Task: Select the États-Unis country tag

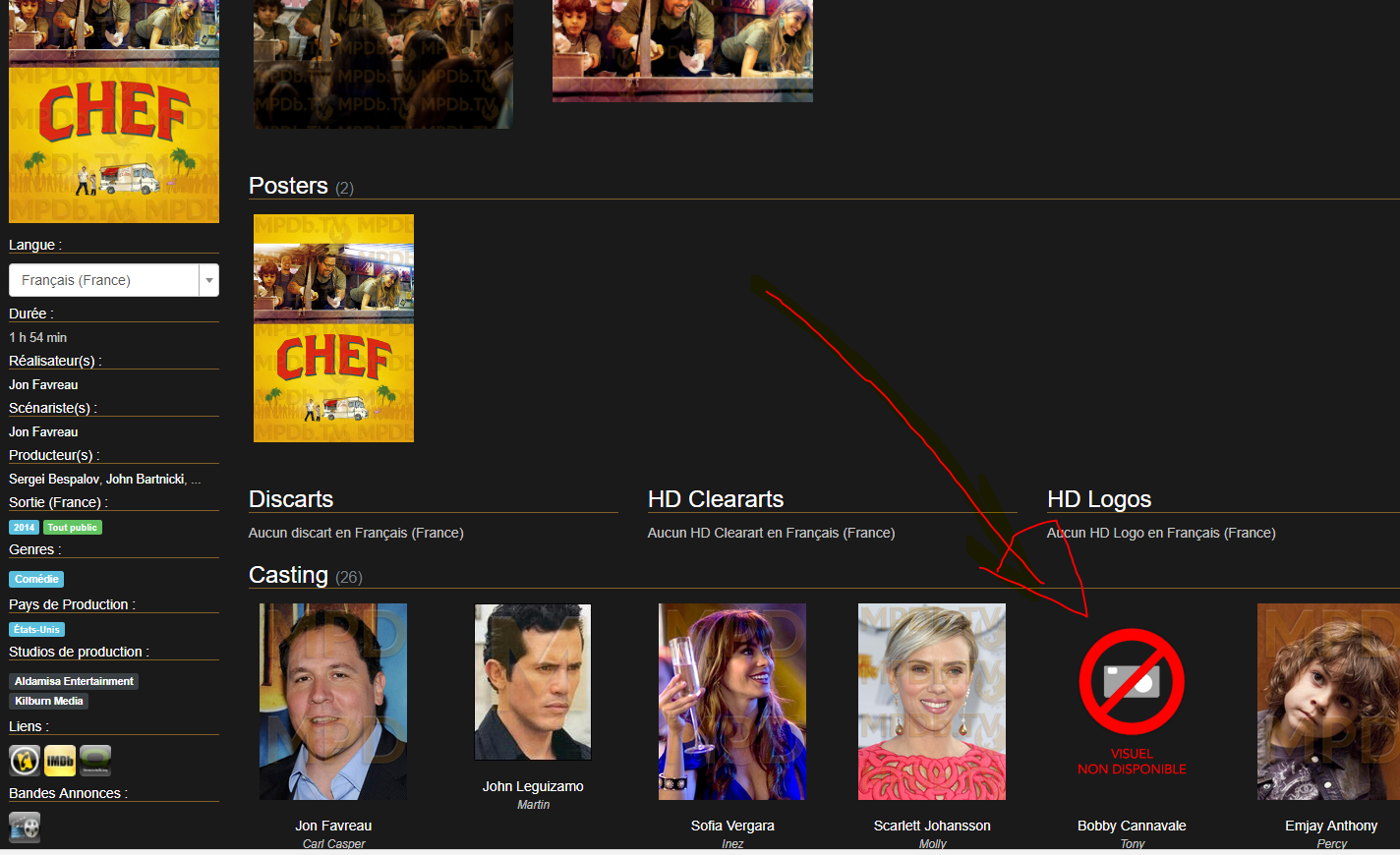Action: 36,629
